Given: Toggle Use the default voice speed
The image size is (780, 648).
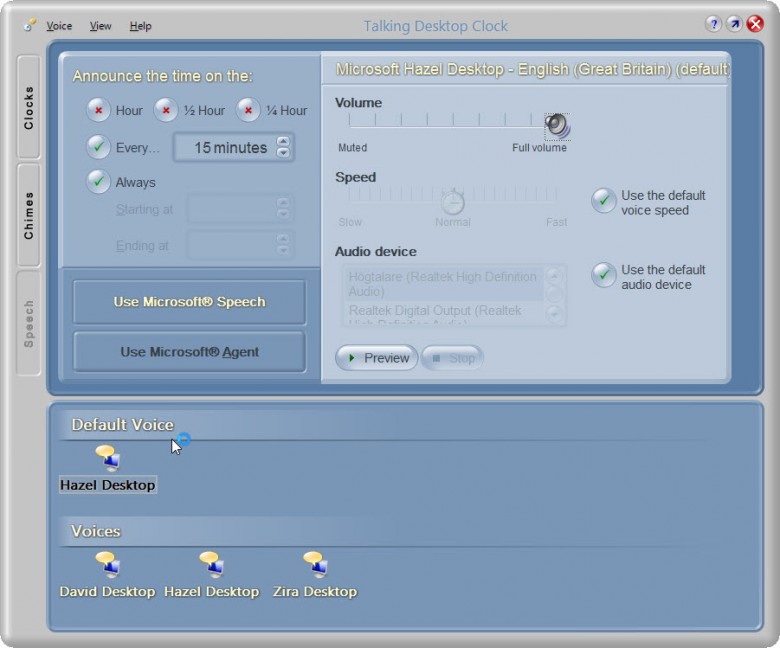Looking at the screenshot, I should [x=604, y=201].
